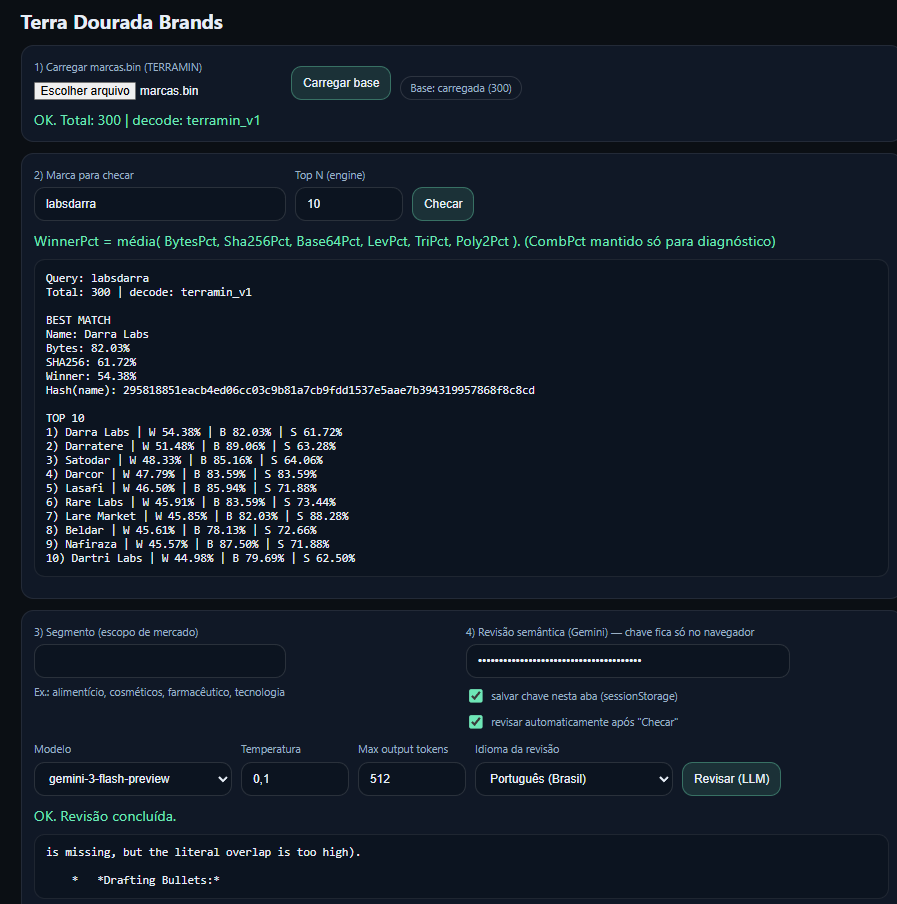Focus the Segmento (escopo de mercado) input field

(160, 661)
